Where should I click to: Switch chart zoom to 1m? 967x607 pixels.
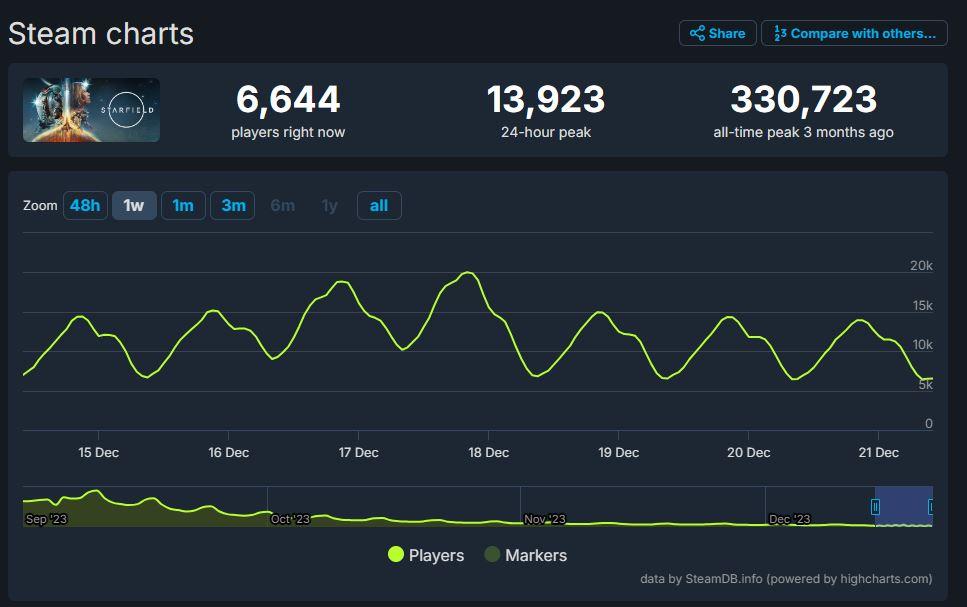point(183,205)
